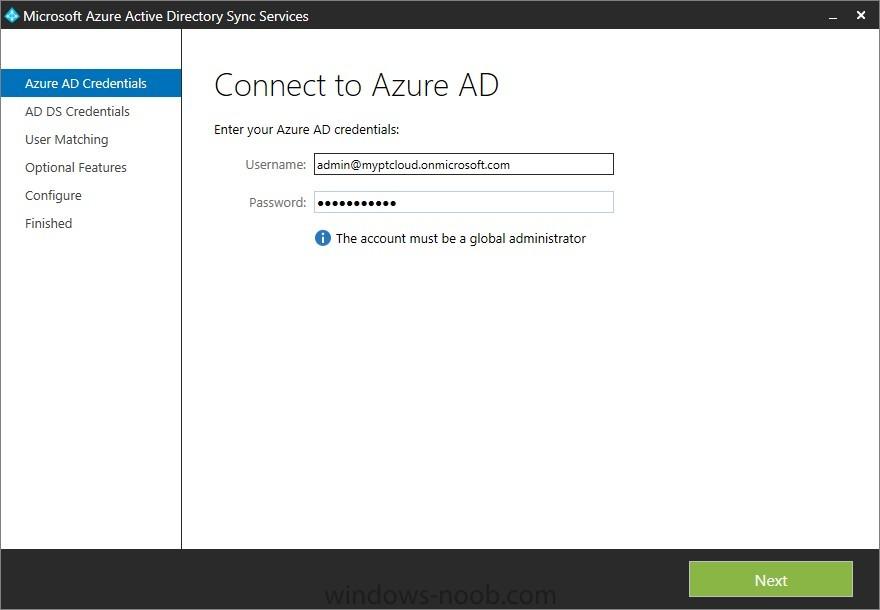
Task: Click 'The account must be a global administrator' text
Action: coord(461,239)
